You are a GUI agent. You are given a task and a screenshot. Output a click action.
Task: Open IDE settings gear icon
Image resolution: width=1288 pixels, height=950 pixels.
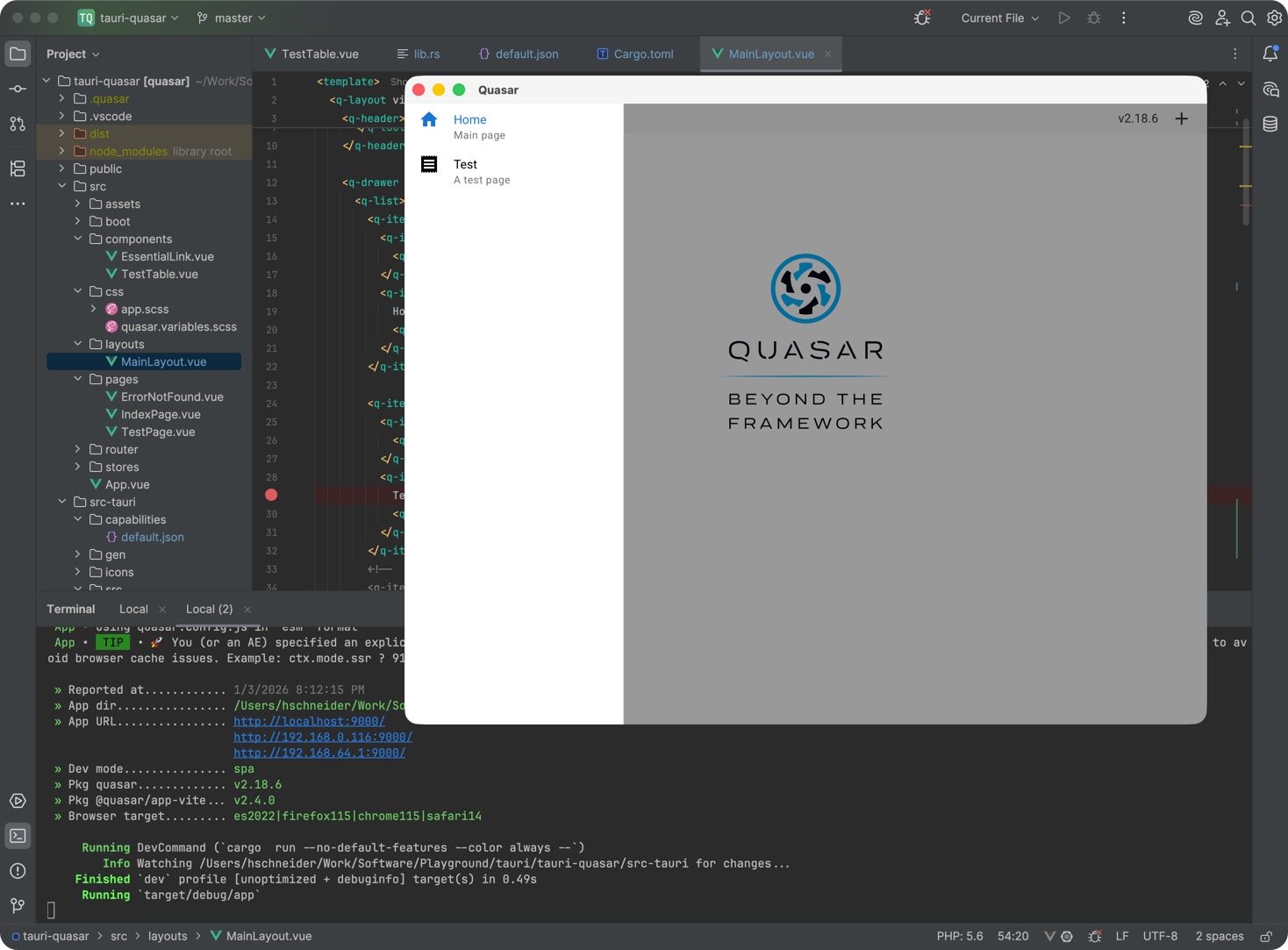click(1275, 18)
